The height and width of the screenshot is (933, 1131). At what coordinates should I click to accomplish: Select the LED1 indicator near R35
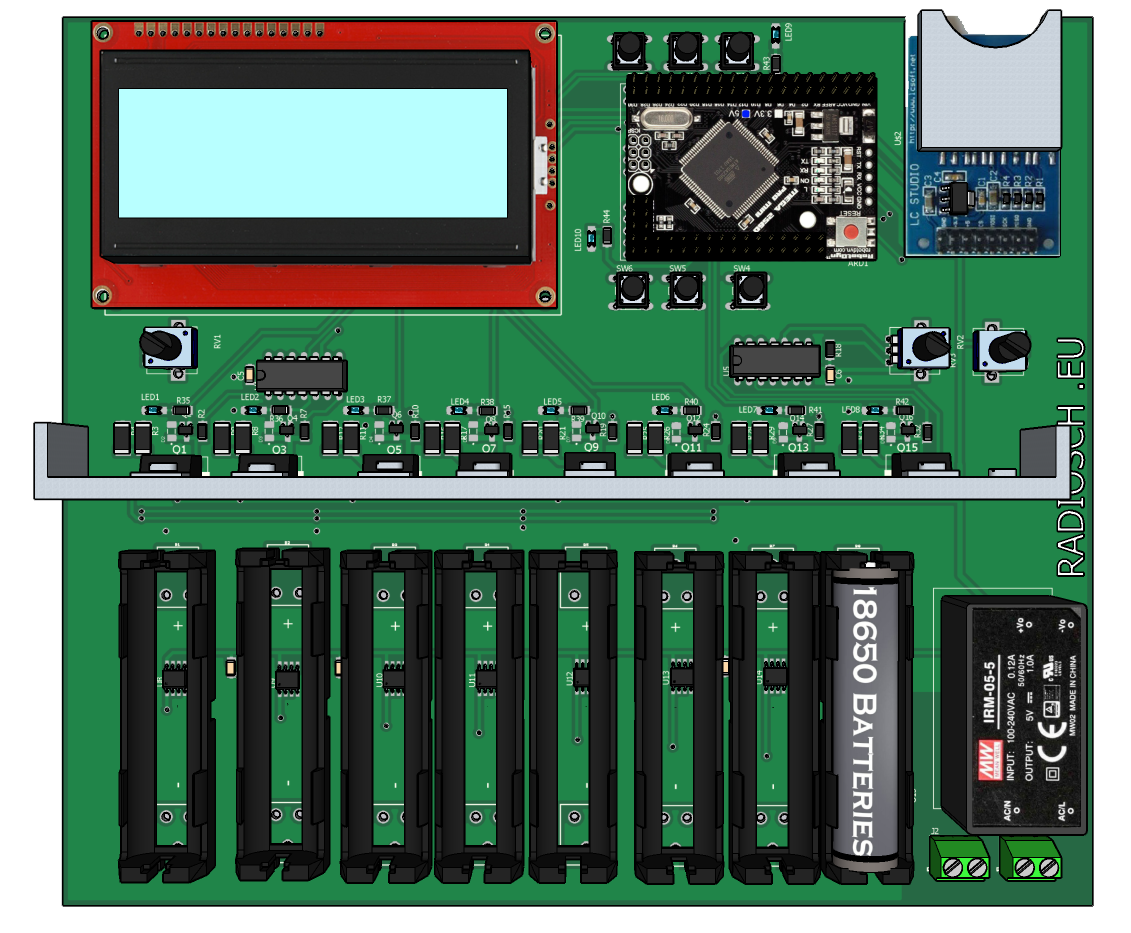tap(152, 409)
